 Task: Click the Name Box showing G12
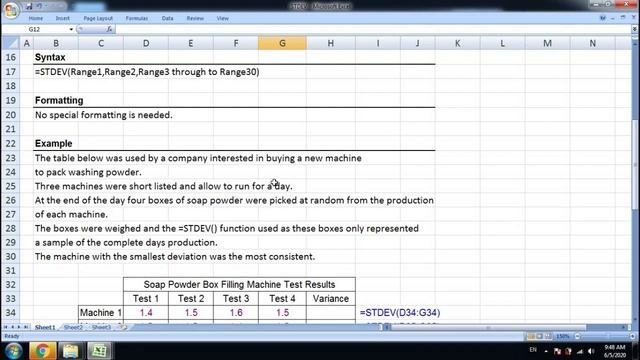(35, 29)
